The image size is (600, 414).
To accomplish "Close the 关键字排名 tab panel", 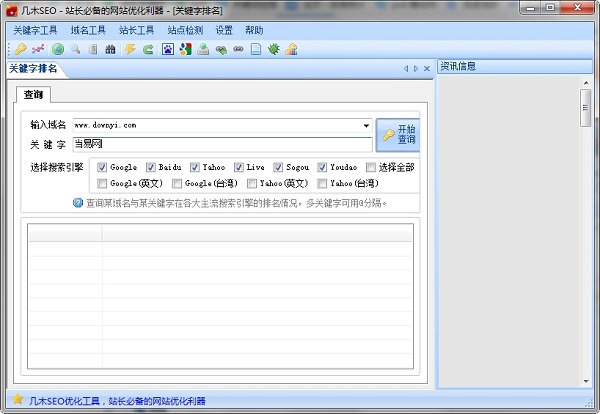I will click(x=427, y=69).
